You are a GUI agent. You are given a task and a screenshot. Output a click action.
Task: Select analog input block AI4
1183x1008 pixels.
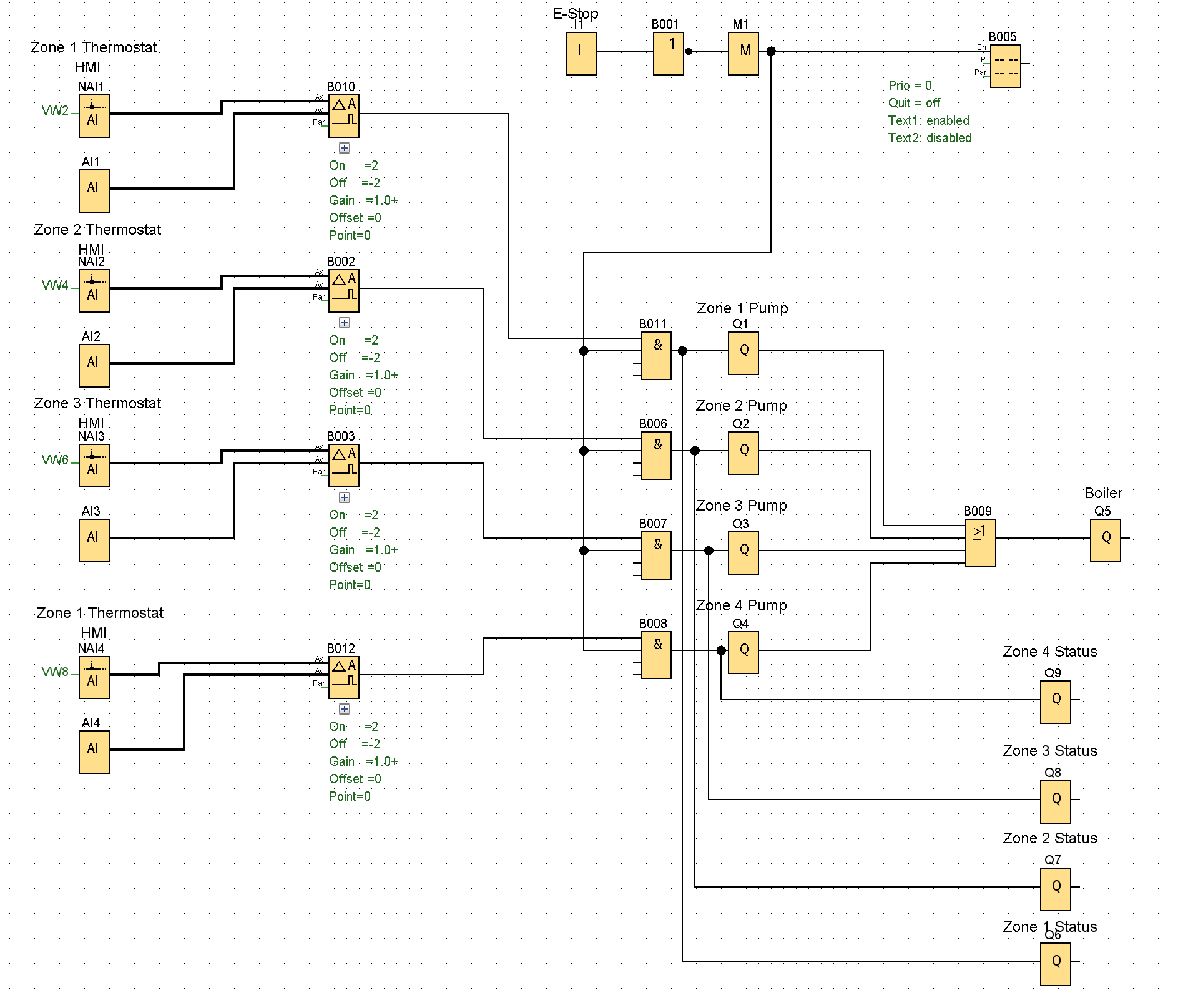93,751
